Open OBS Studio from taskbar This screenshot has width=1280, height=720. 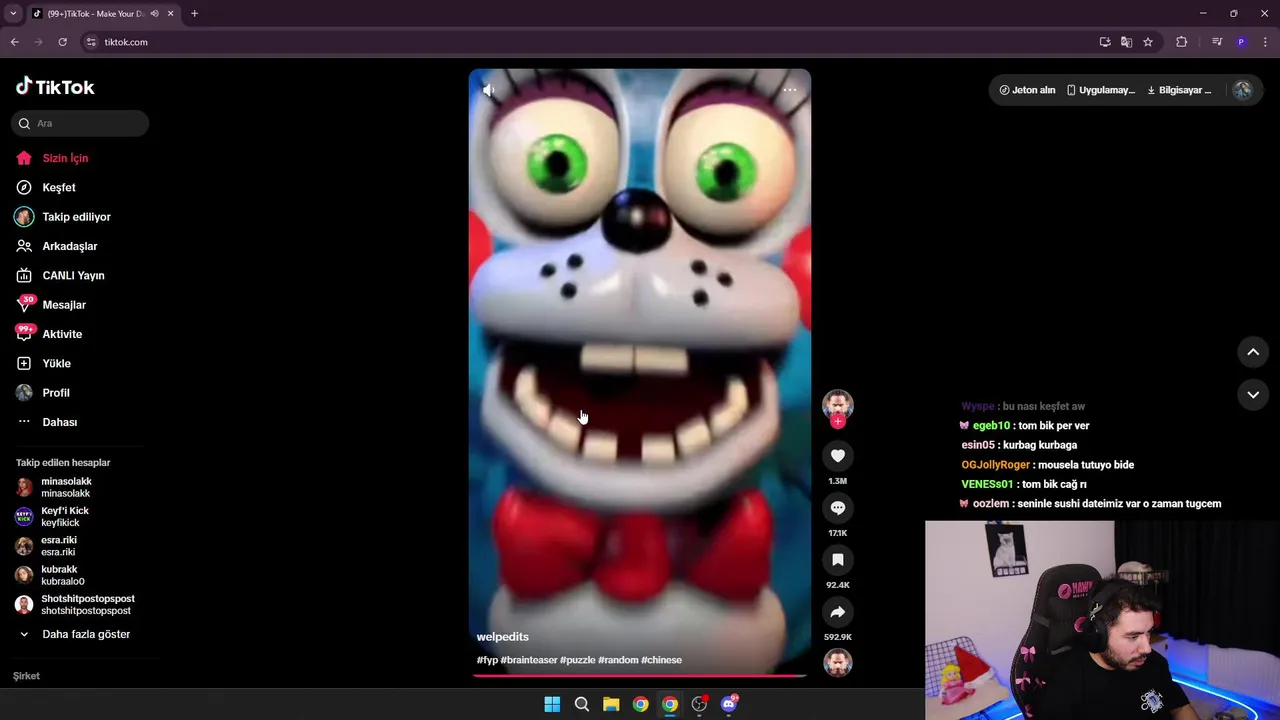tap(699, 704)
